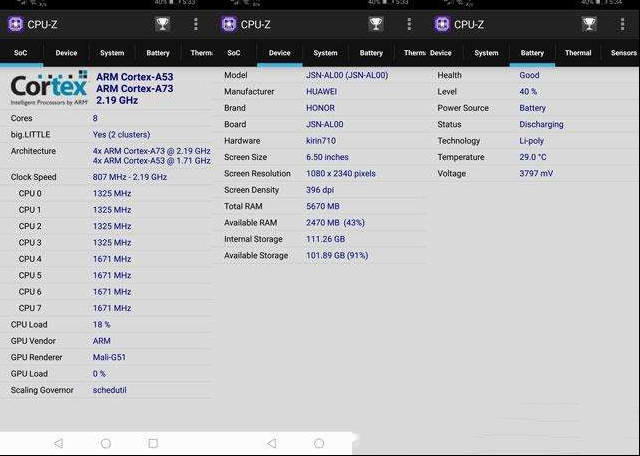Click the Hardware value kirin710

321,141
